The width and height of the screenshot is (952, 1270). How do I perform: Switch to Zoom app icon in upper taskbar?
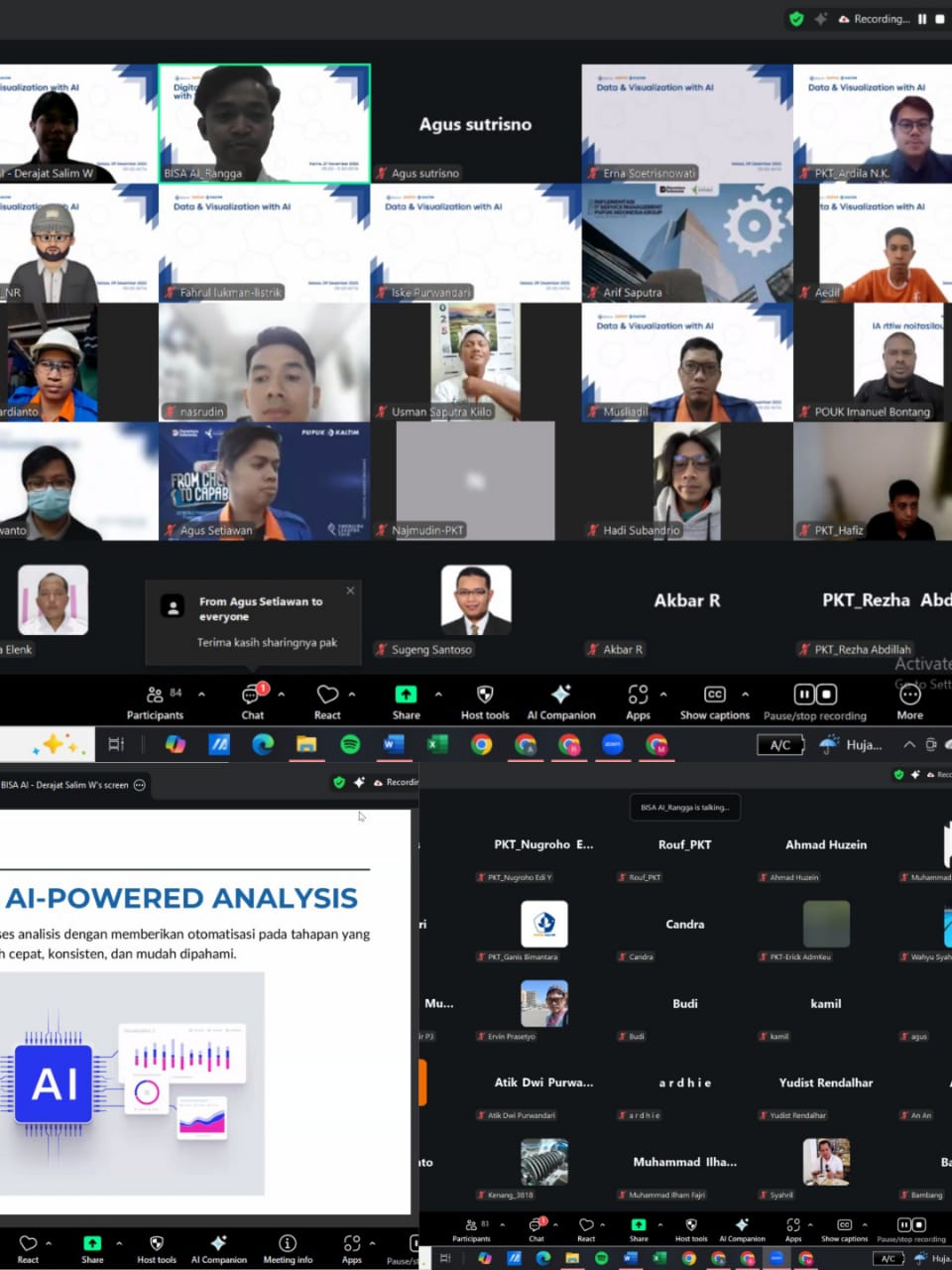[x=613, y=744]
